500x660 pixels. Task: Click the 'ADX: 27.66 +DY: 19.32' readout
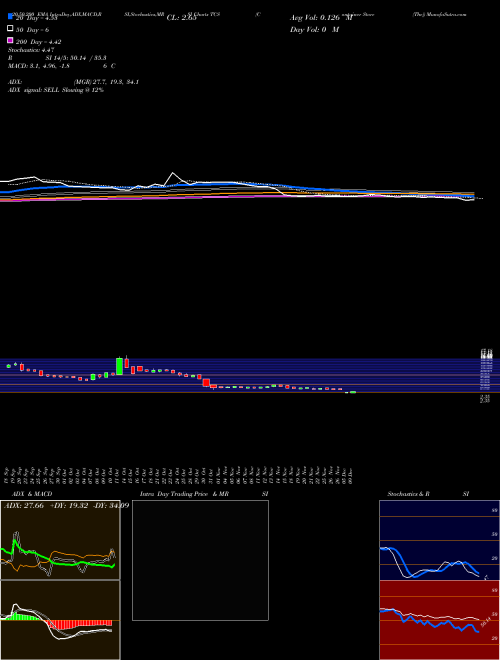coord(46,506)
